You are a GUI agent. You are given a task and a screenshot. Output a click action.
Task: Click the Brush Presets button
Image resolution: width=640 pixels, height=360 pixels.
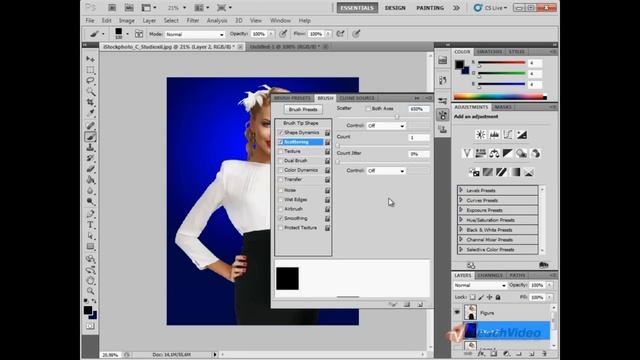303,109
